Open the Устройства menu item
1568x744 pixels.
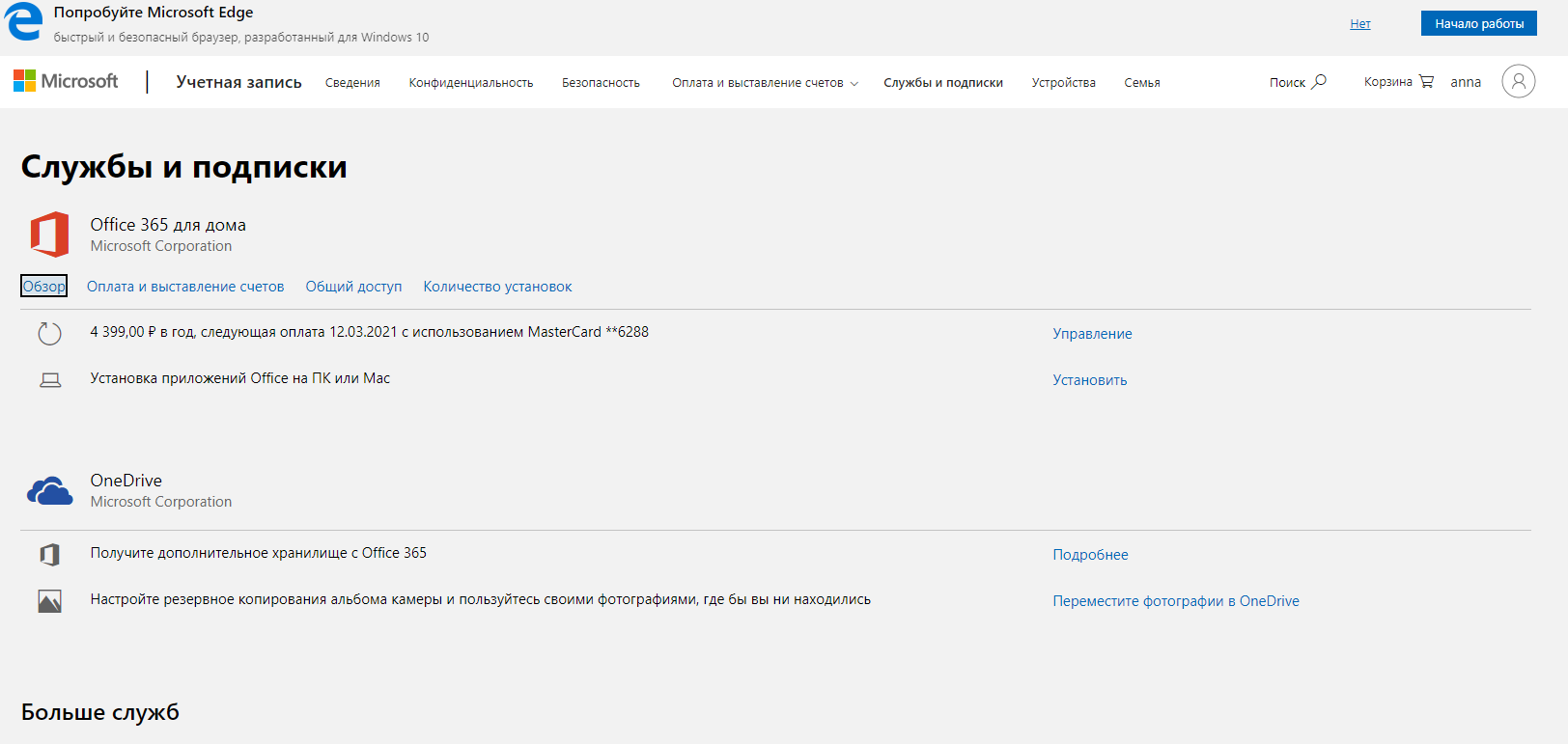click(x=1063, y=83)
